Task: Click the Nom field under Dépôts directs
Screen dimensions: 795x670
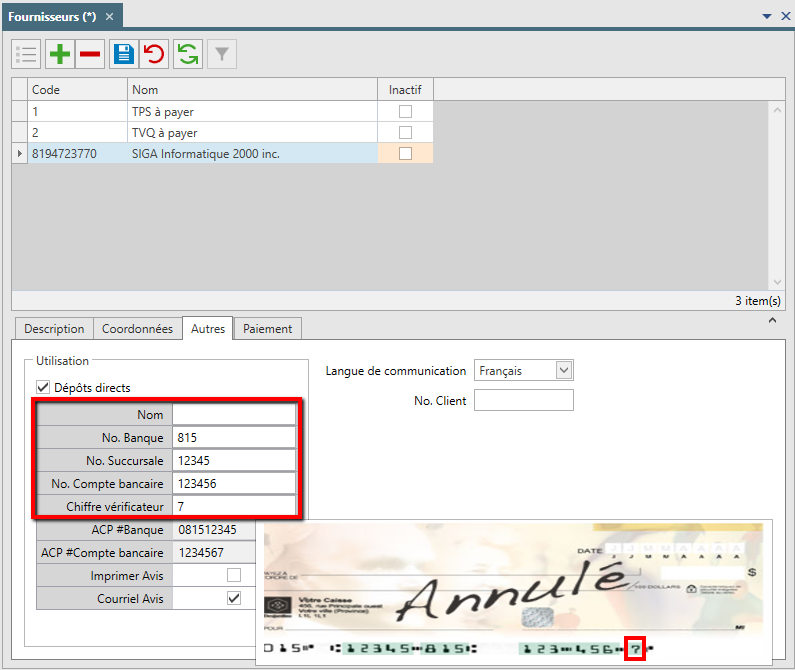Action: [234, 414]
